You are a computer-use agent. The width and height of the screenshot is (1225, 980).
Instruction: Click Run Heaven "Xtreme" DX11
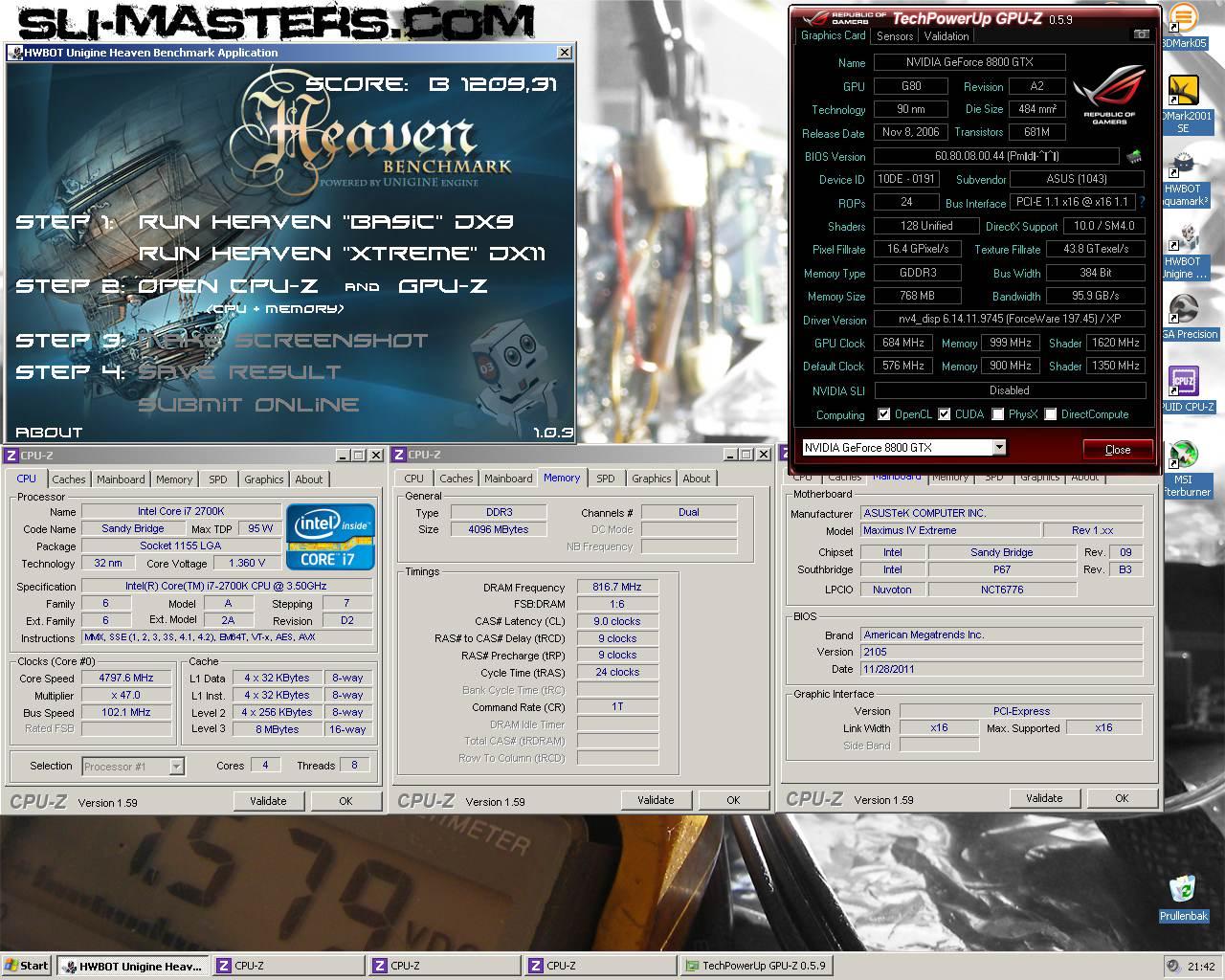tap(343, 254)
